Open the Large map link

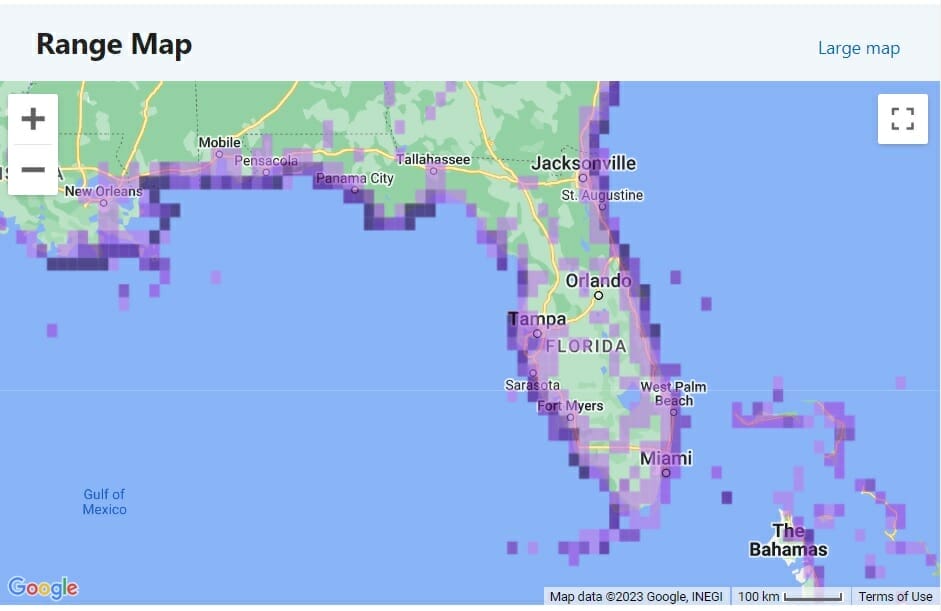point(859,48)
